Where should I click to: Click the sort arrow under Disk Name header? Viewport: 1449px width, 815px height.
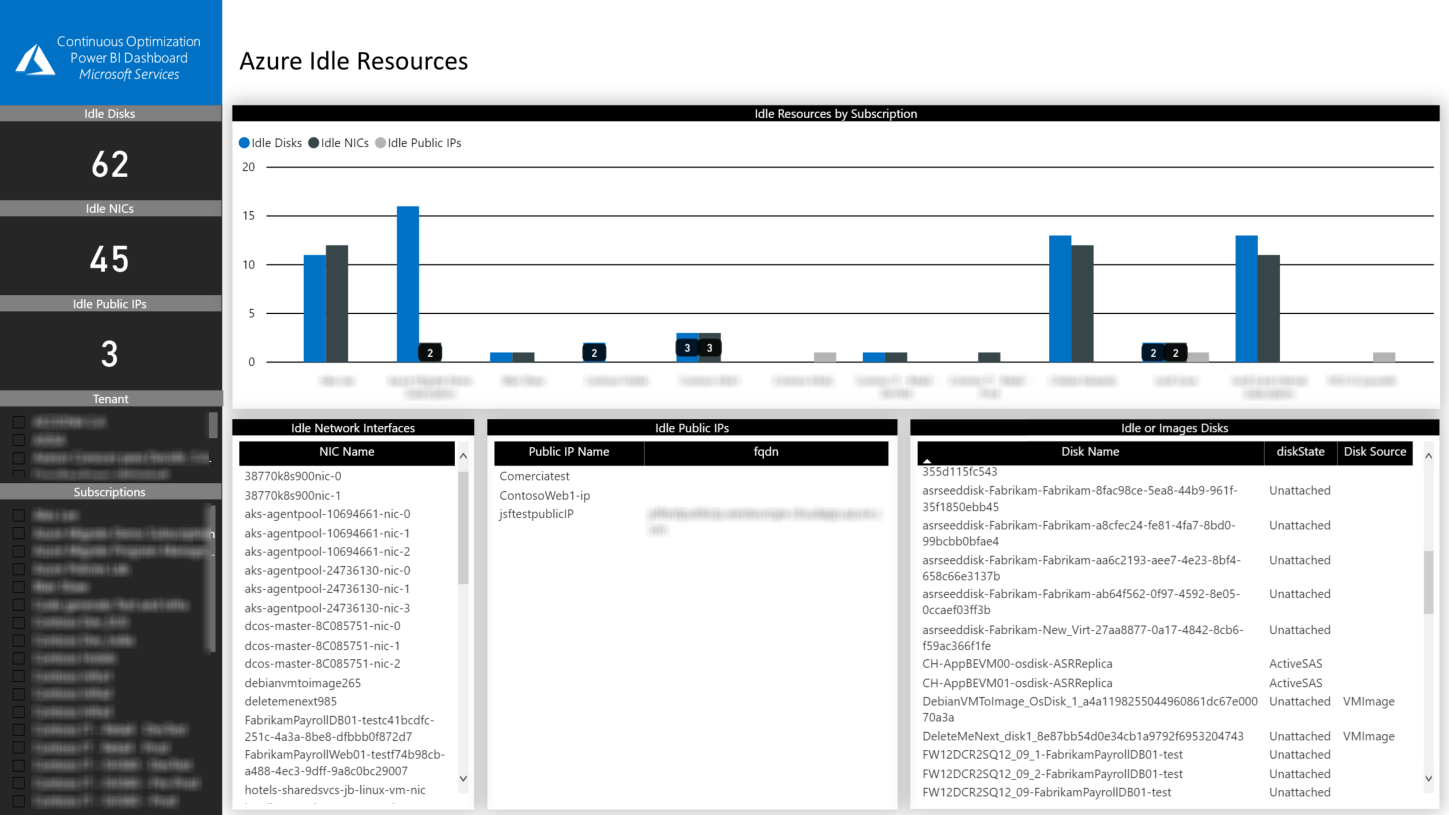tap(927, 462)
